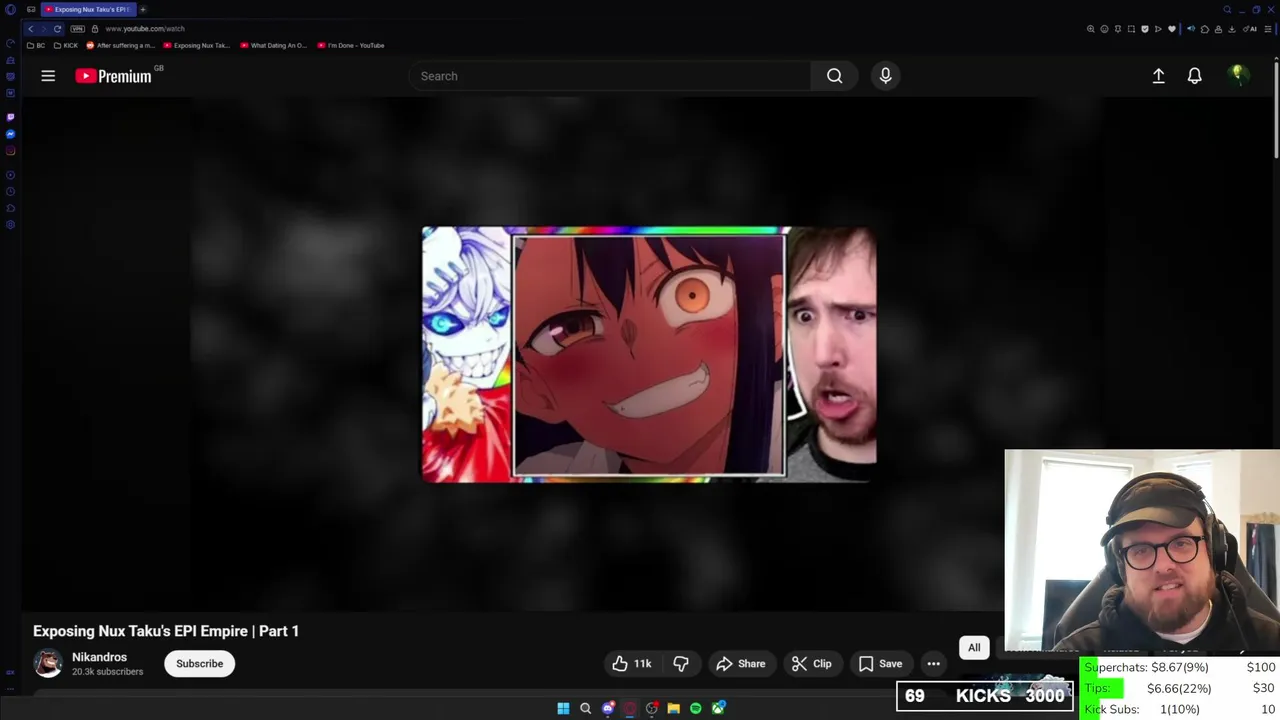The image size is (1280, 720).
Task: Save the video to a playlist
Action: (880, 663)
